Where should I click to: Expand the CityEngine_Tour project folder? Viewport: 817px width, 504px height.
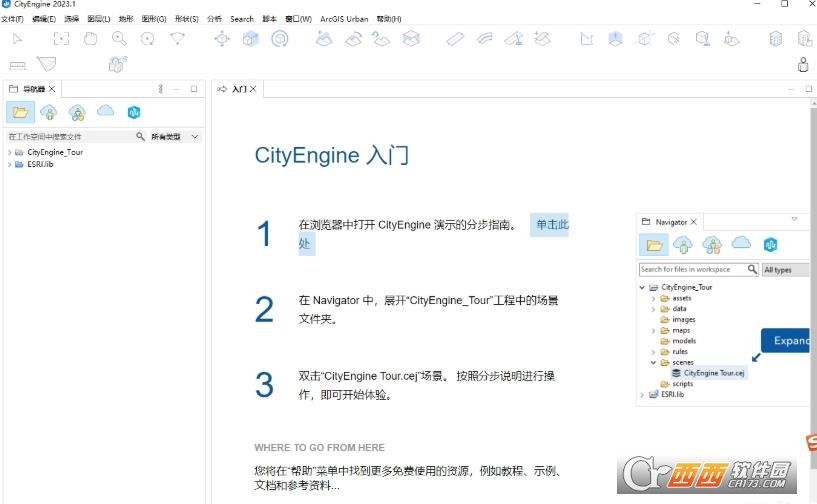tap(9, 152)
